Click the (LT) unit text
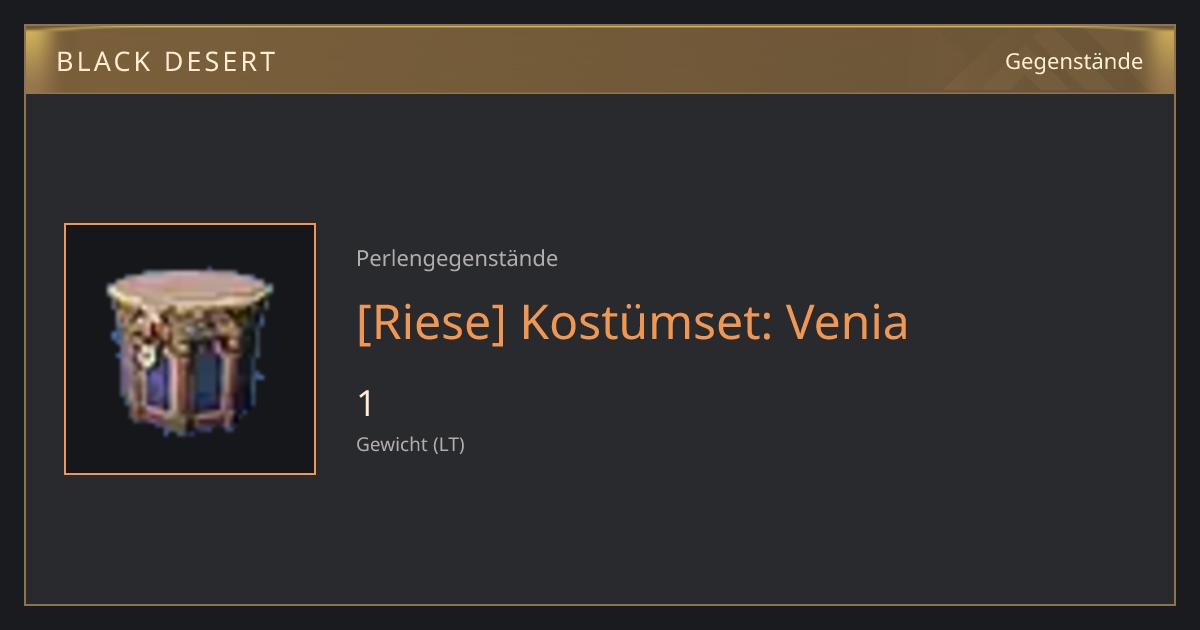The image size is (1200, 630). (448, 444)
